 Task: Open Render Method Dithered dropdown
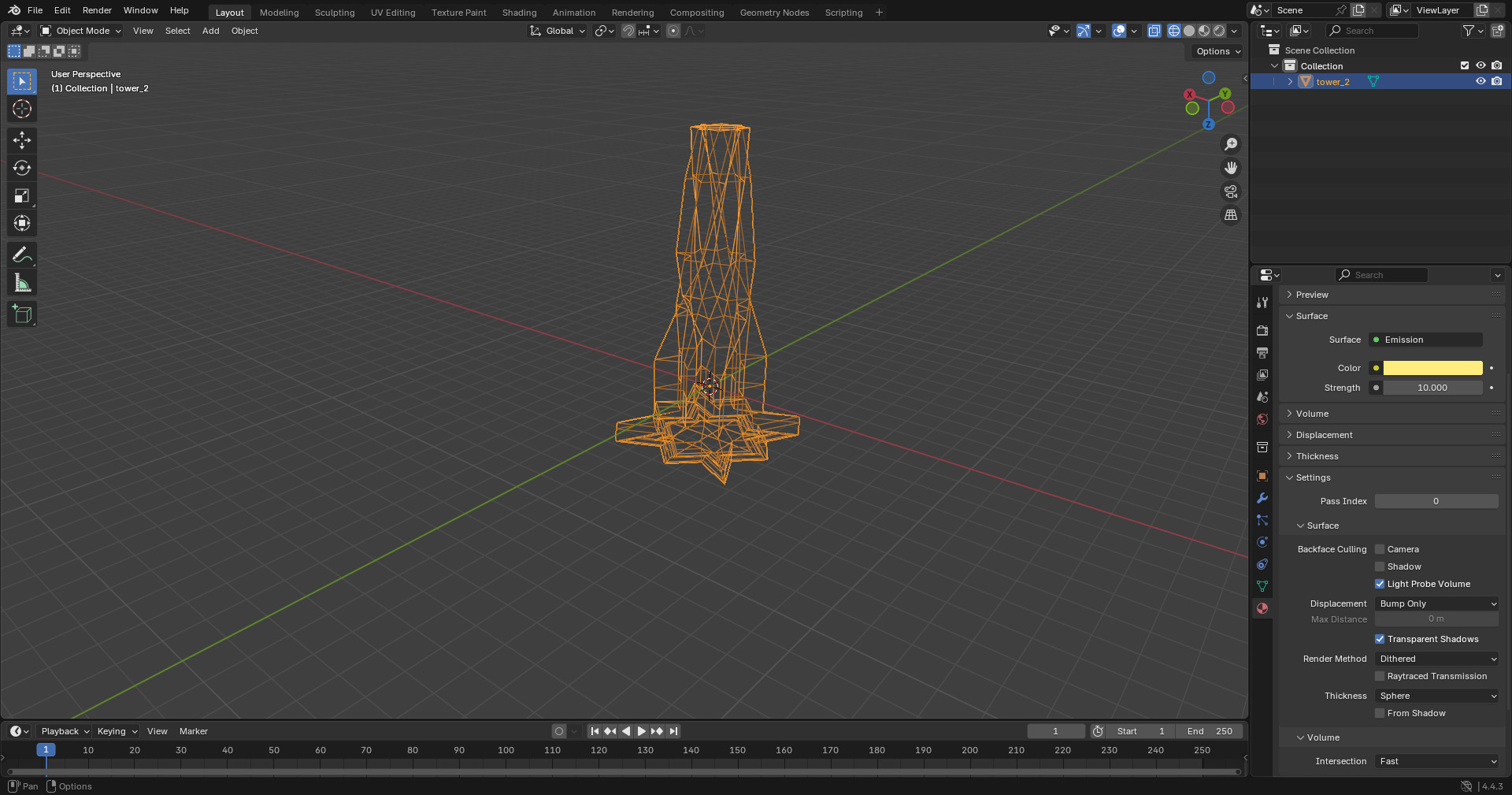1436,659
